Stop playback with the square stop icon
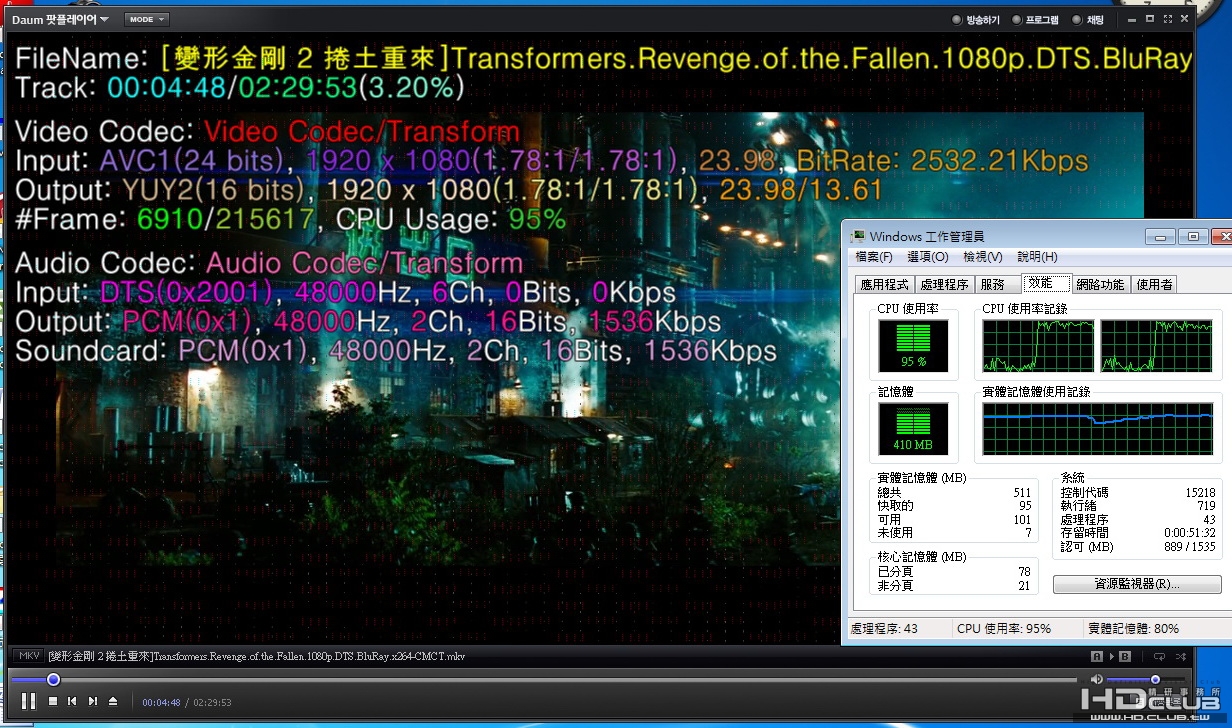This screenshot has width=1232, height=728. pyautogui.click(x=53, y=701)
